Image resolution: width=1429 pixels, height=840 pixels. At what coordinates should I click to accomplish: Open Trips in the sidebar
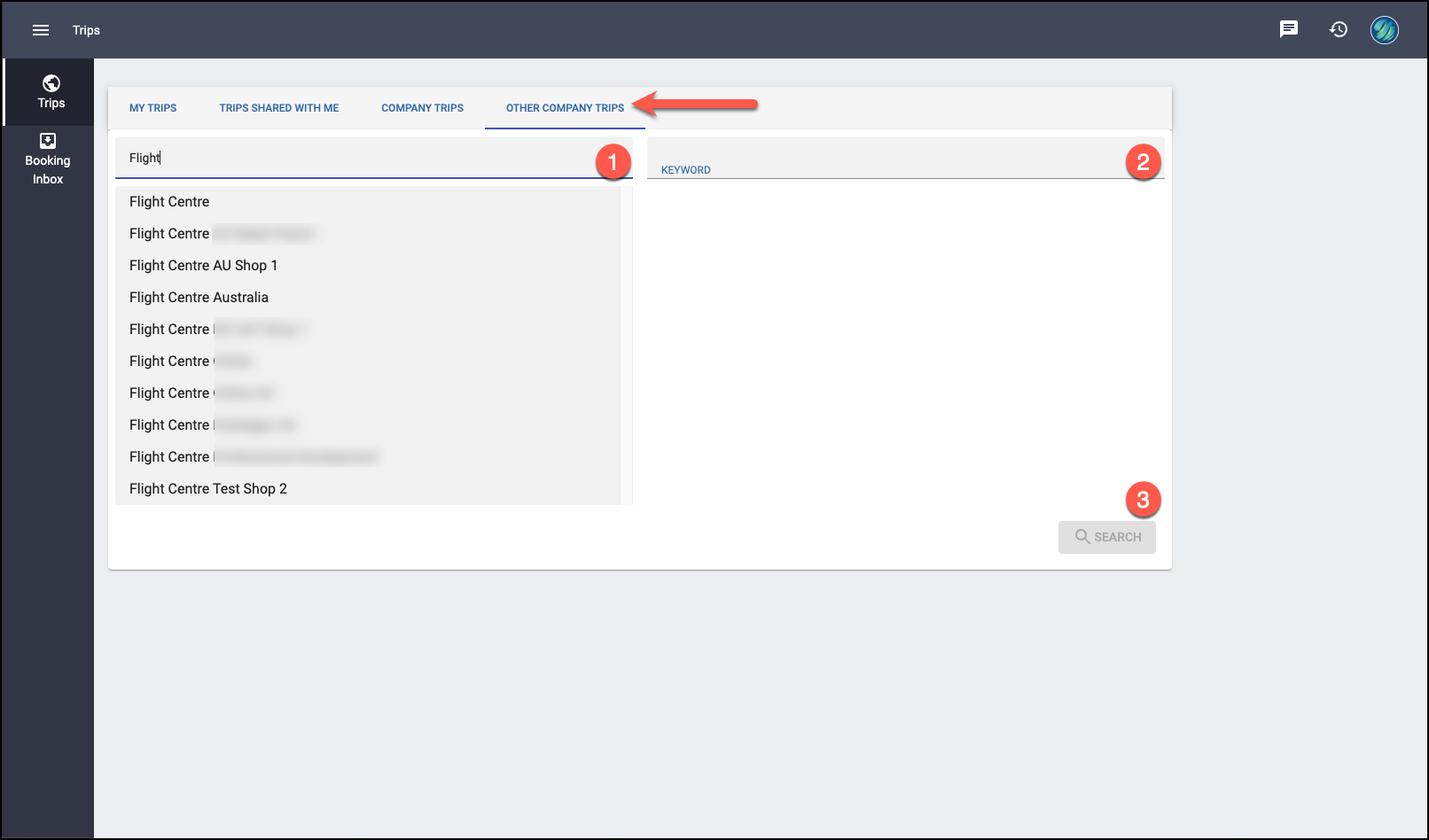point(50,92)
